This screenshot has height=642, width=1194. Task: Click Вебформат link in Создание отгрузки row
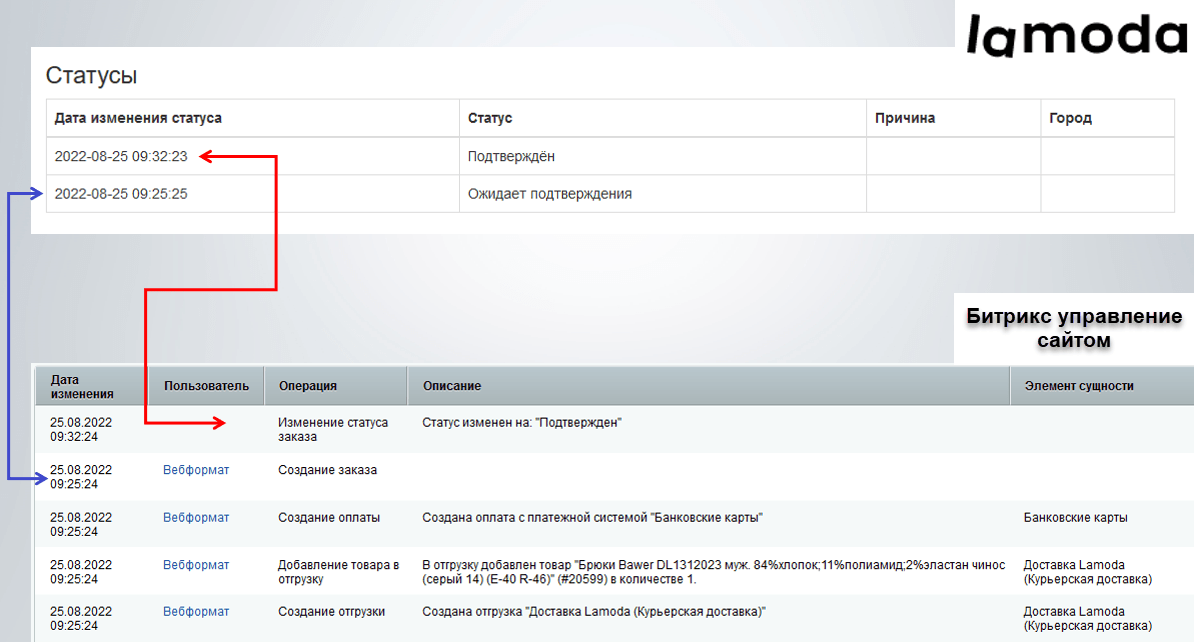coord(196,612)
